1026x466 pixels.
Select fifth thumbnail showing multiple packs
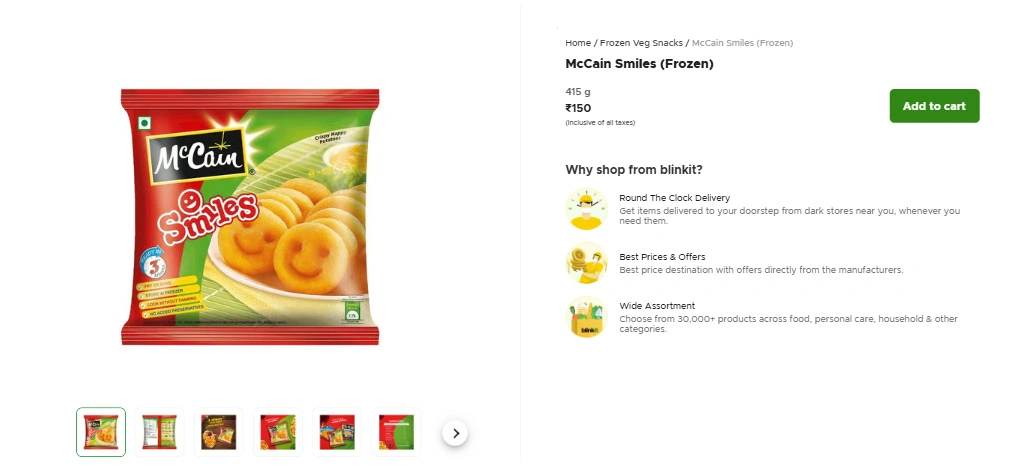coord(336,432)
